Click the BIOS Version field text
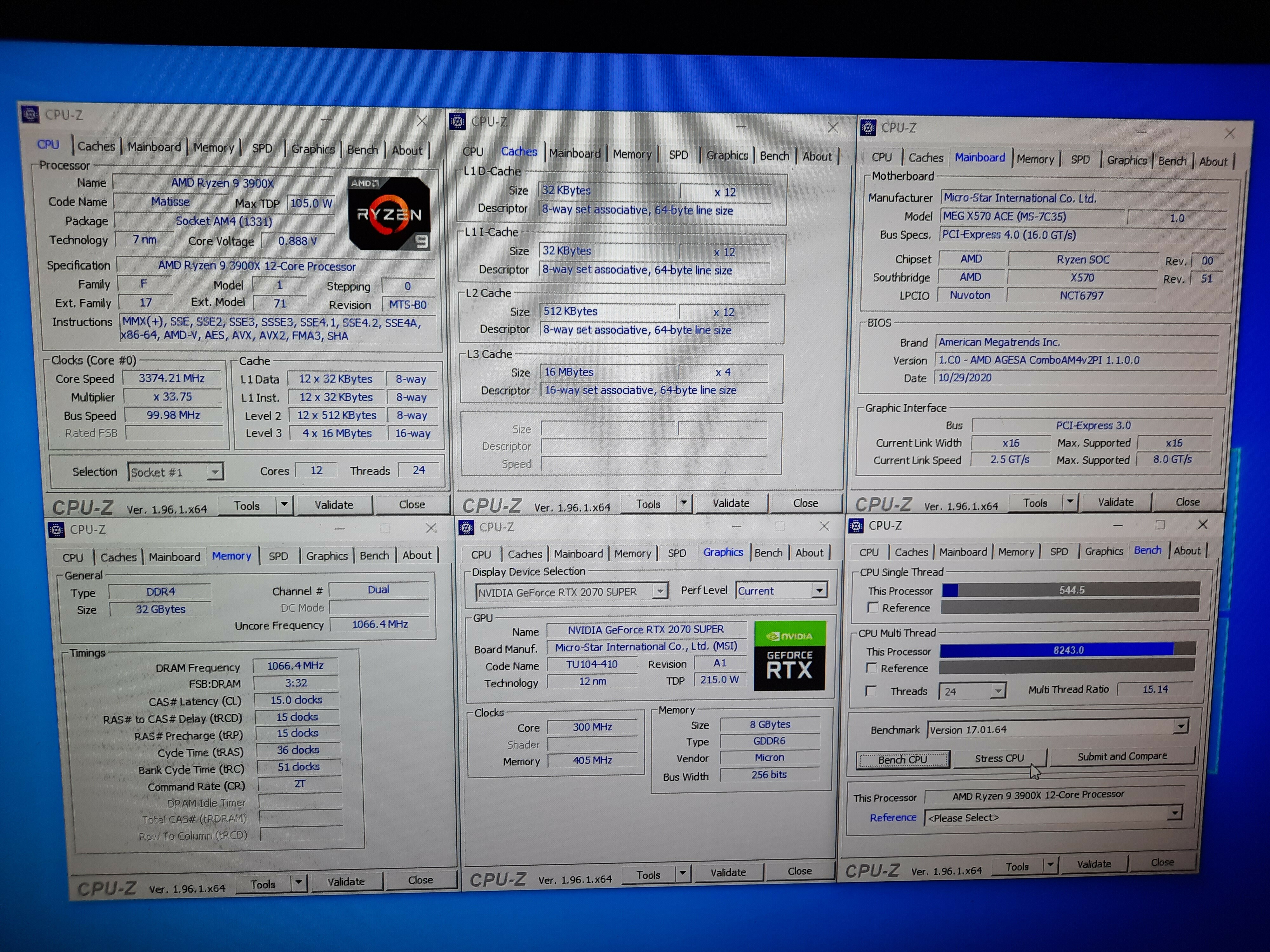 pyautogui.click(x=1039, y=360)
